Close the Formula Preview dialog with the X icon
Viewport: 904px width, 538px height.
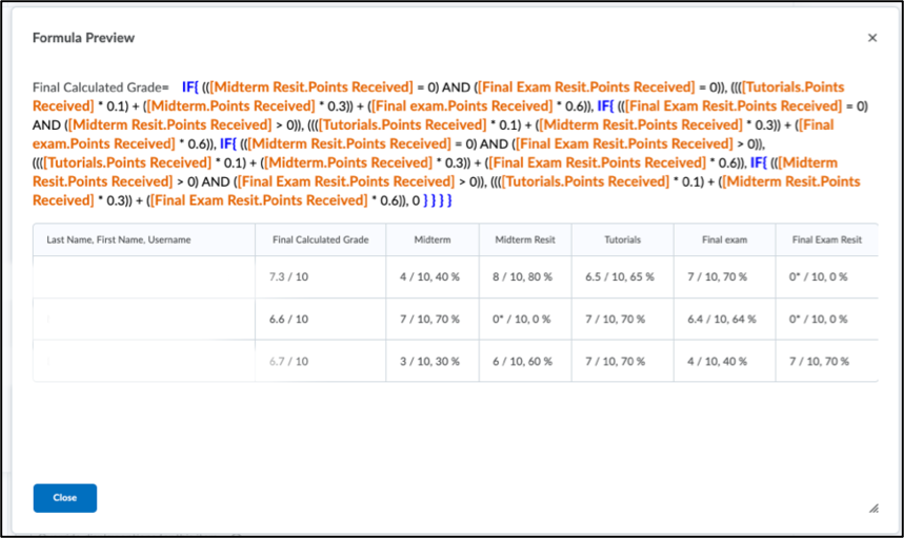pyautogui.click(x=872, y=37)
